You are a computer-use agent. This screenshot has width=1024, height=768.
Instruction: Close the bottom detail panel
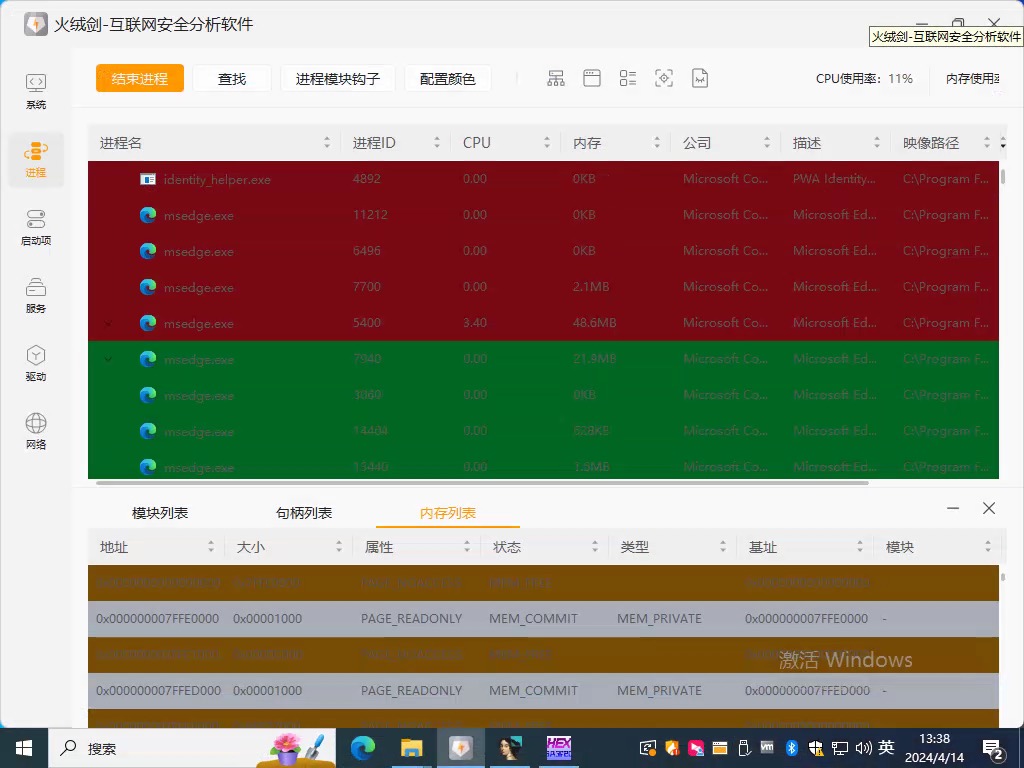(989, 508)
